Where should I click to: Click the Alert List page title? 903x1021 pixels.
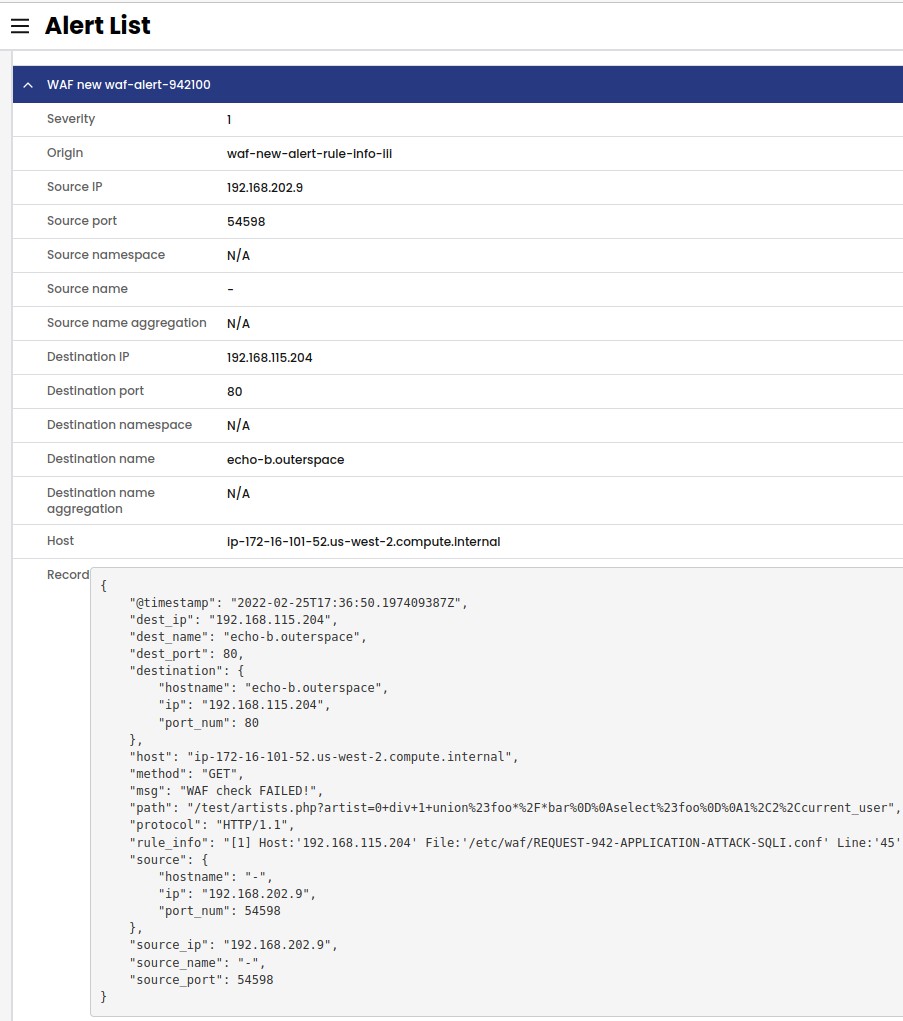tap(97, 26)
